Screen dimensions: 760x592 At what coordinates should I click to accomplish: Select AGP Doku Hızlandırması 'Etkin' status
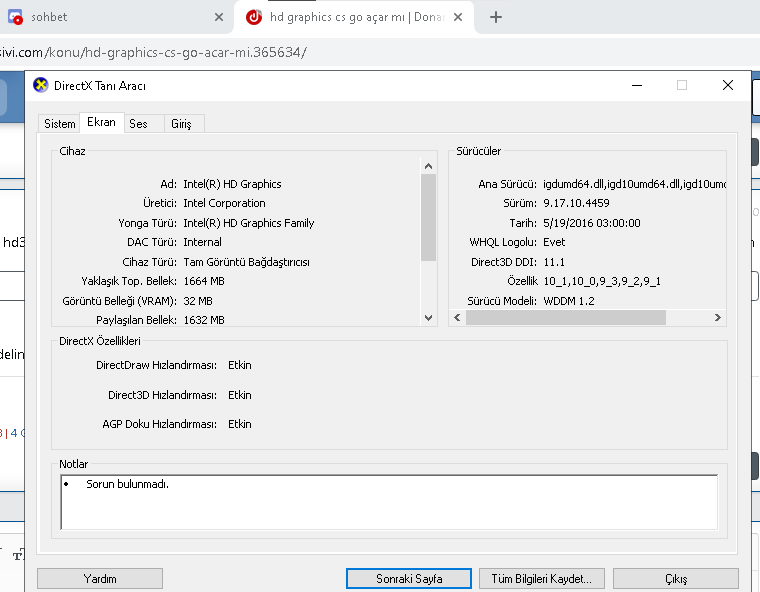240,424
